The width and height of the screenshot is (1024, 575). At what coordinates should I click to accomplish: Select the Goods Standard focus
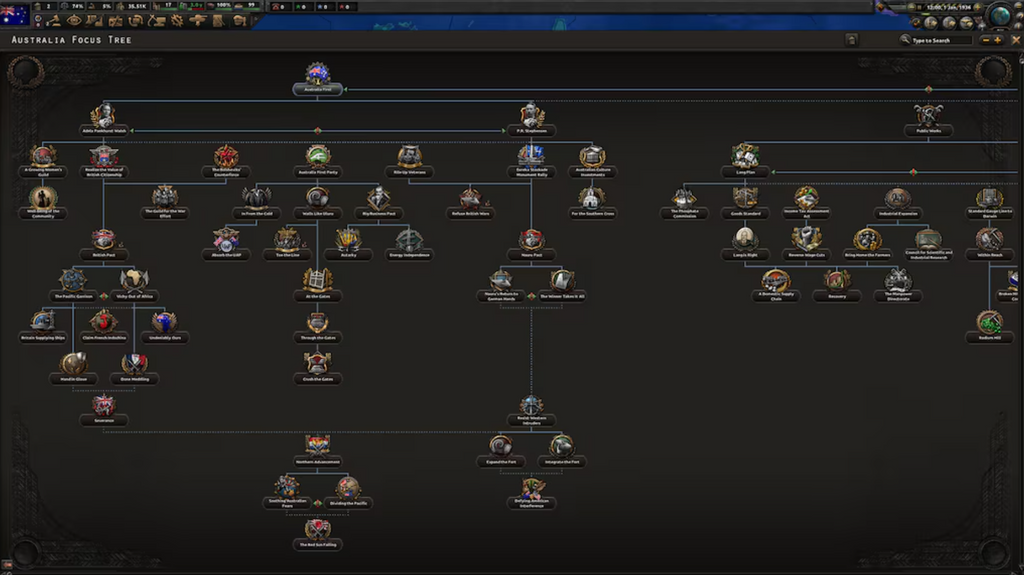click(x=745, y=203)
